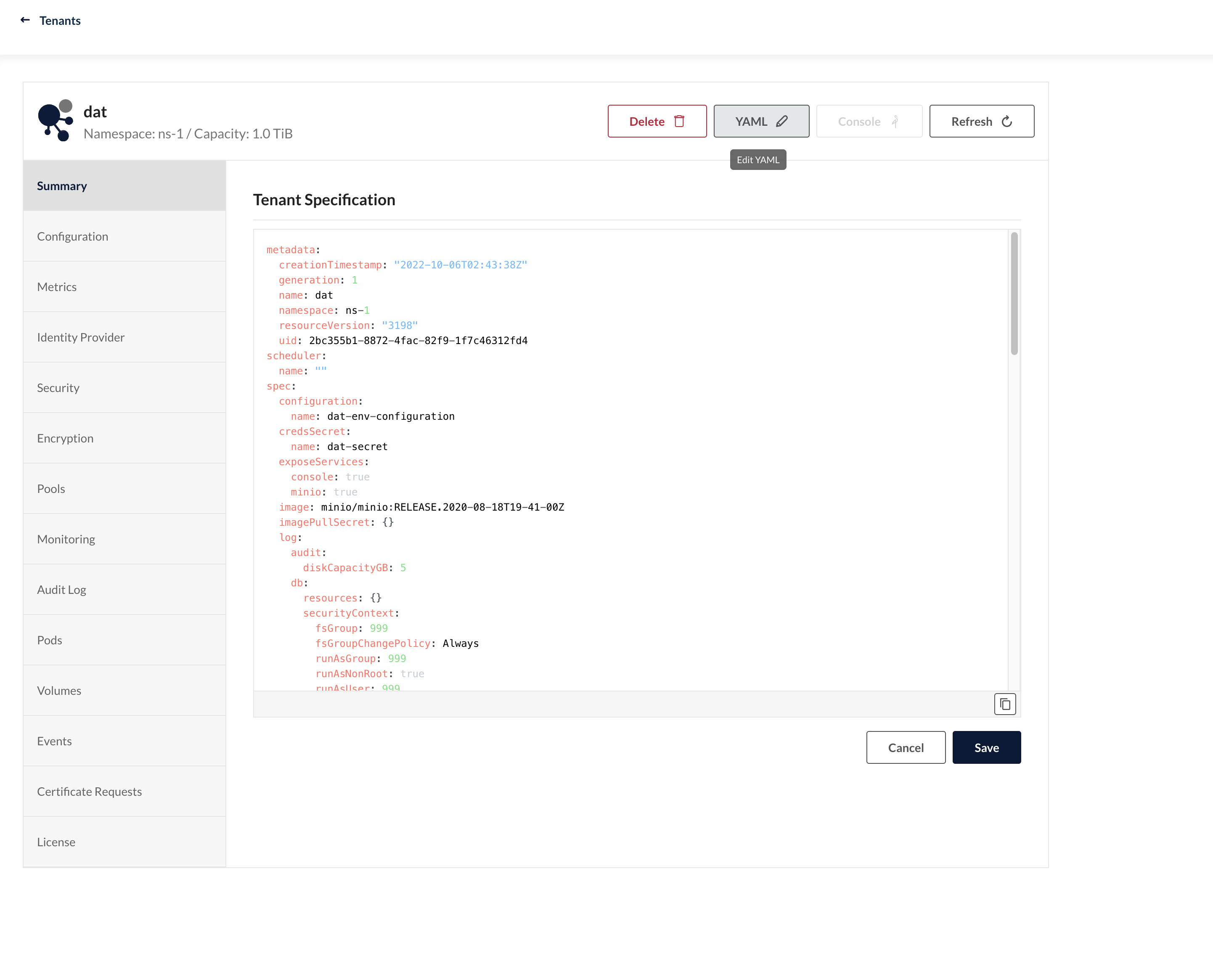Click the trash icon in Delete button

tap(680, 122)
